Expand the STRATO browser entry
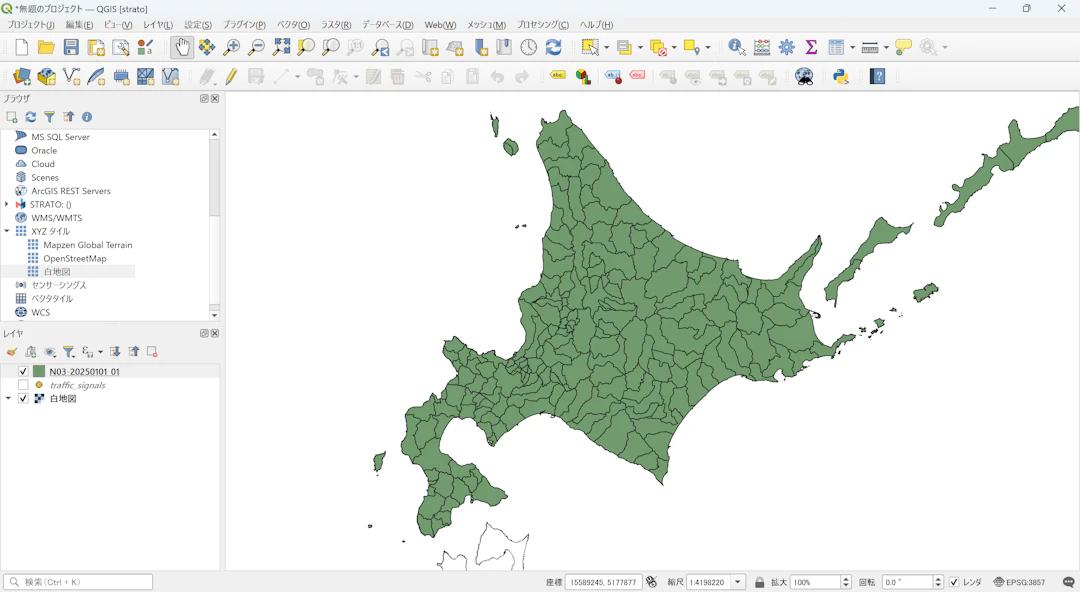 coord(7,204)
